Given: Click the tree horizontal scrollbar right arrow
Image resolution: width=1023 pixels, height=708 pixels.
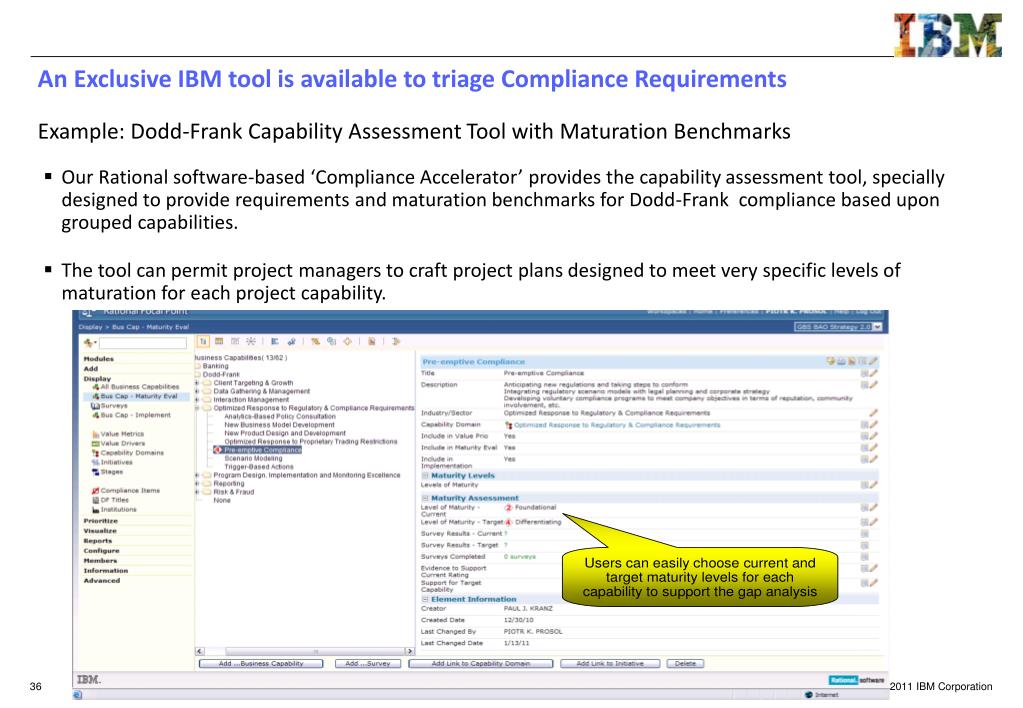Looking at the screenshot, I should click(x=410, y=651).
